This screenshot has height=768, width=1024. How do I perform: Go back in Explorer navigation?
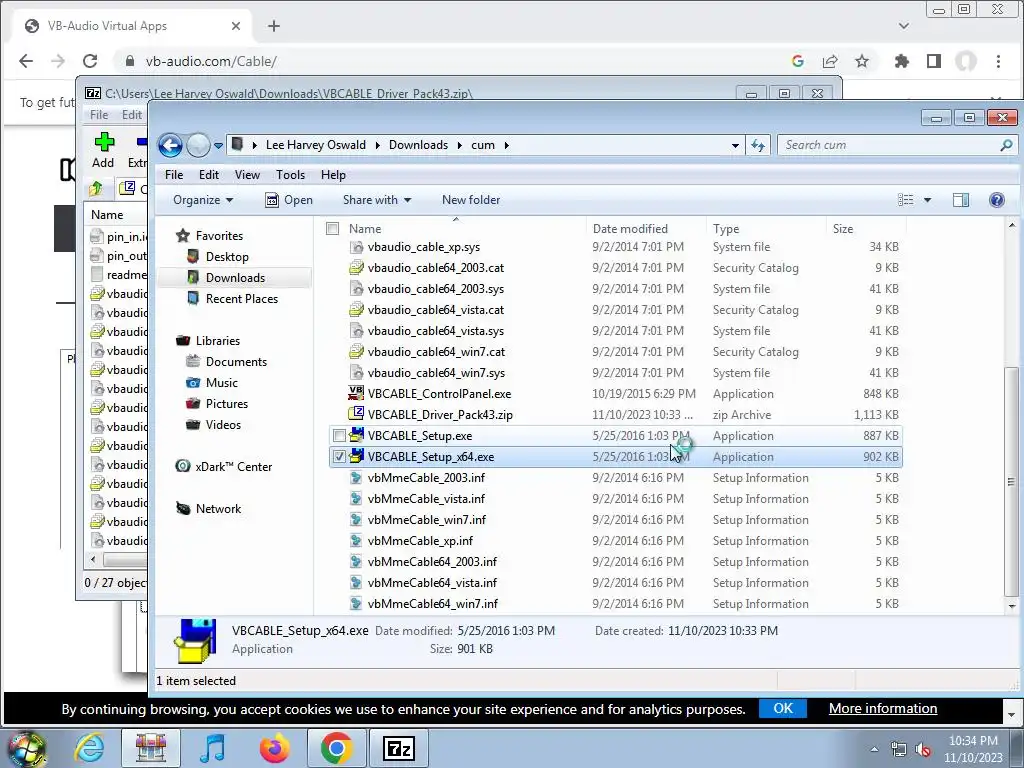(x=170, y=145)
